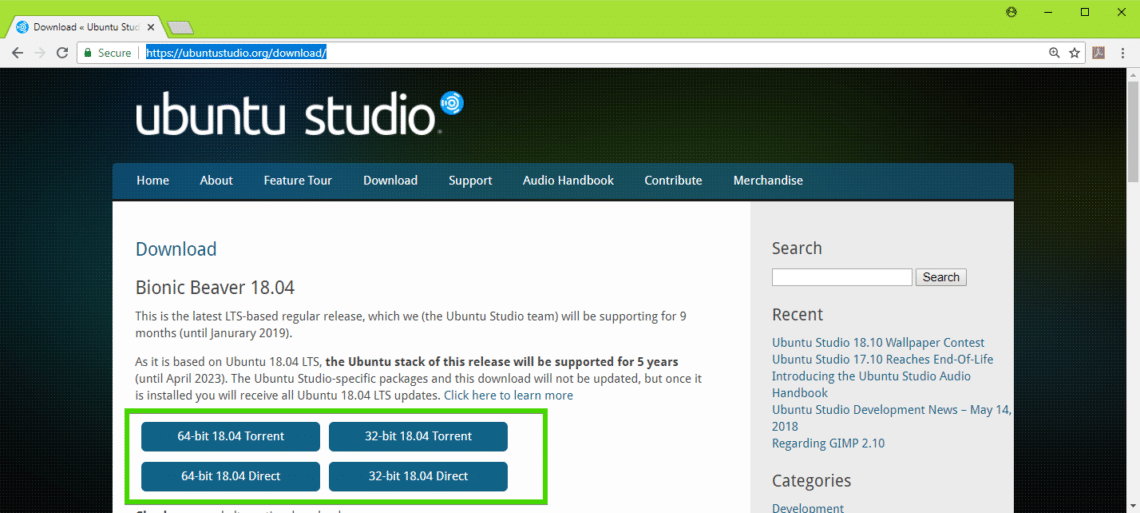Select Contribute in the navigation bar
Image resolution: width=1140 pixels, height=513 pixels.
(x=673, y=181)
